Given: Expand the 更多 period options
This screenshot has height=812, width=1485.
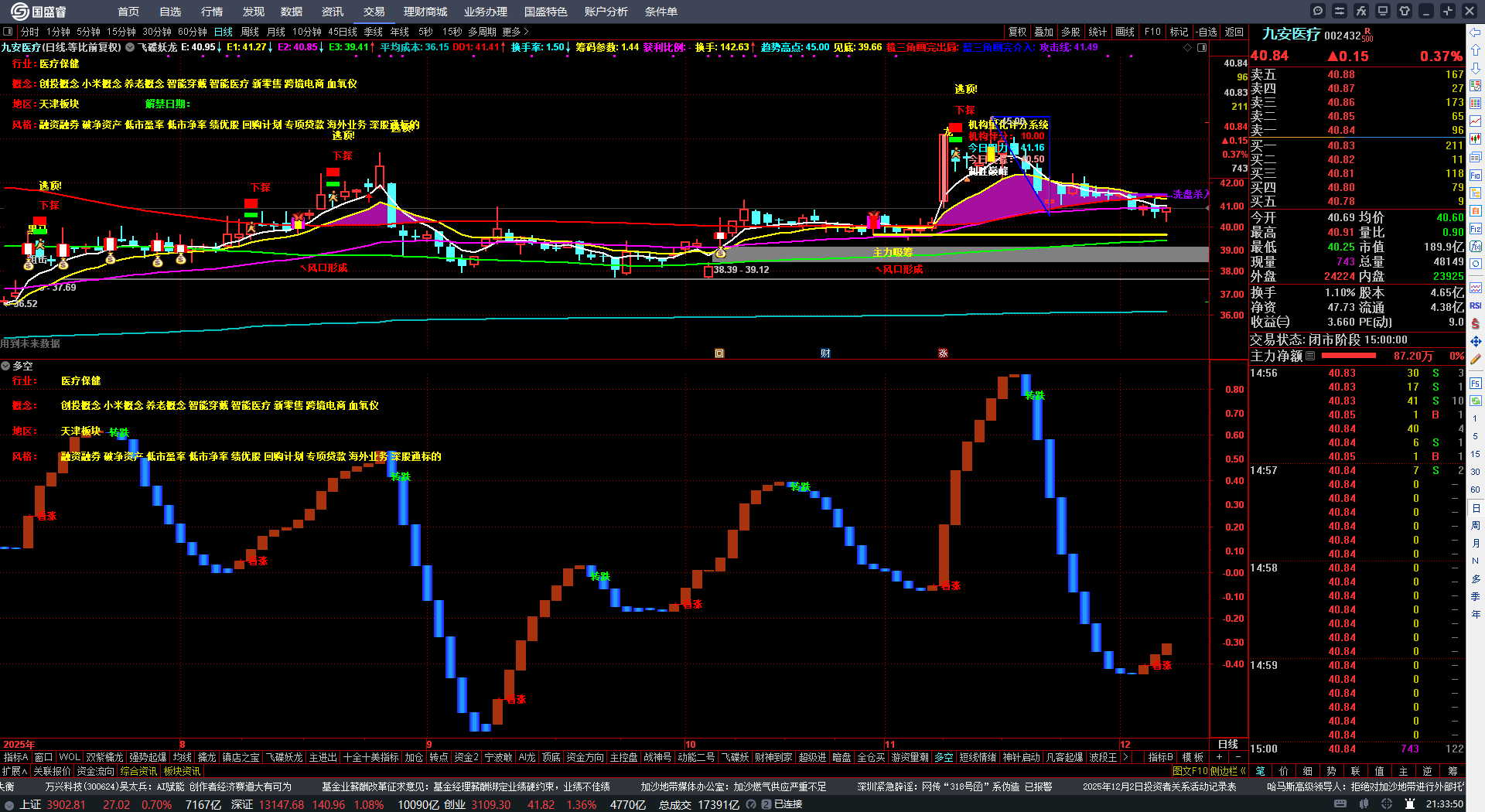Looking at the screenshot, I should click(515, 32).
